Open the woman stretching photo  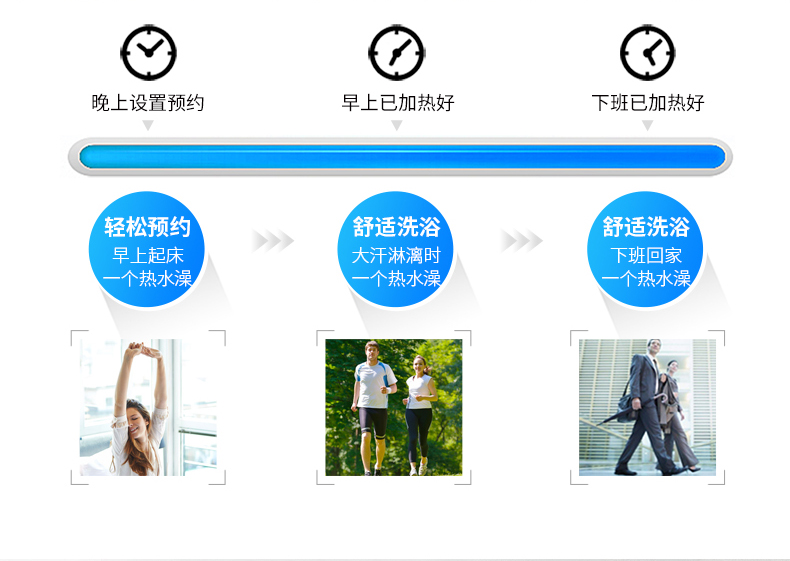148,407
